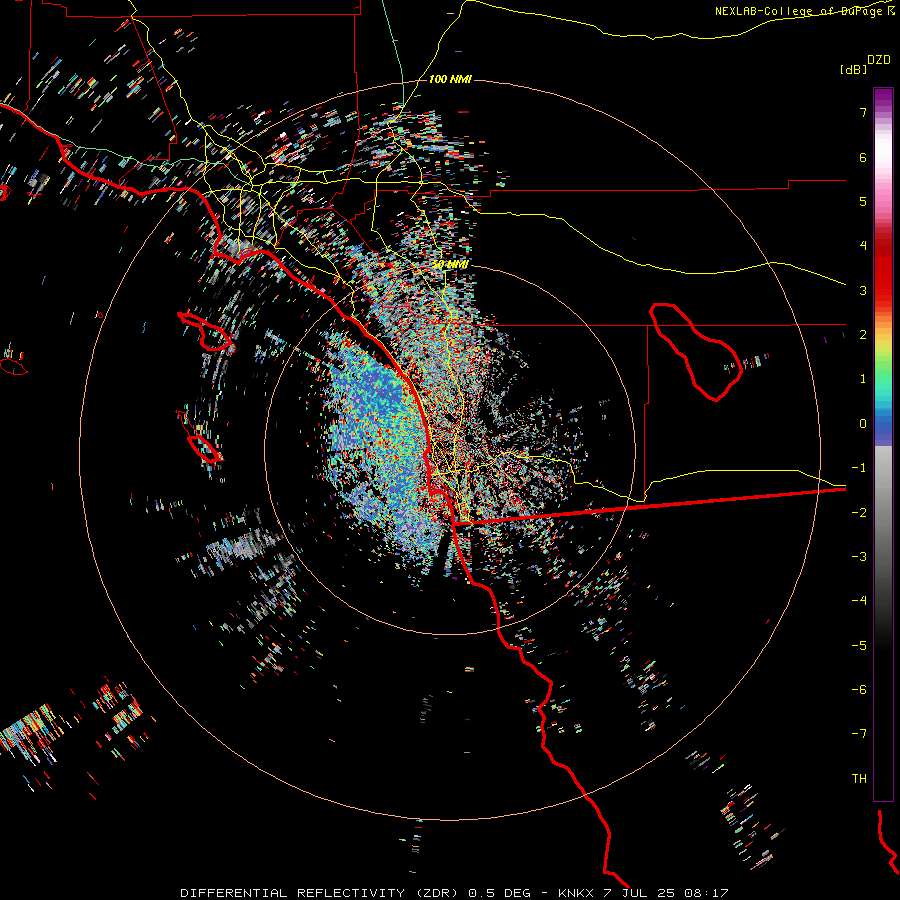Screen dimensions: 900x900
Task: Select the 7 value on color scale
Action: coord(863,112)
